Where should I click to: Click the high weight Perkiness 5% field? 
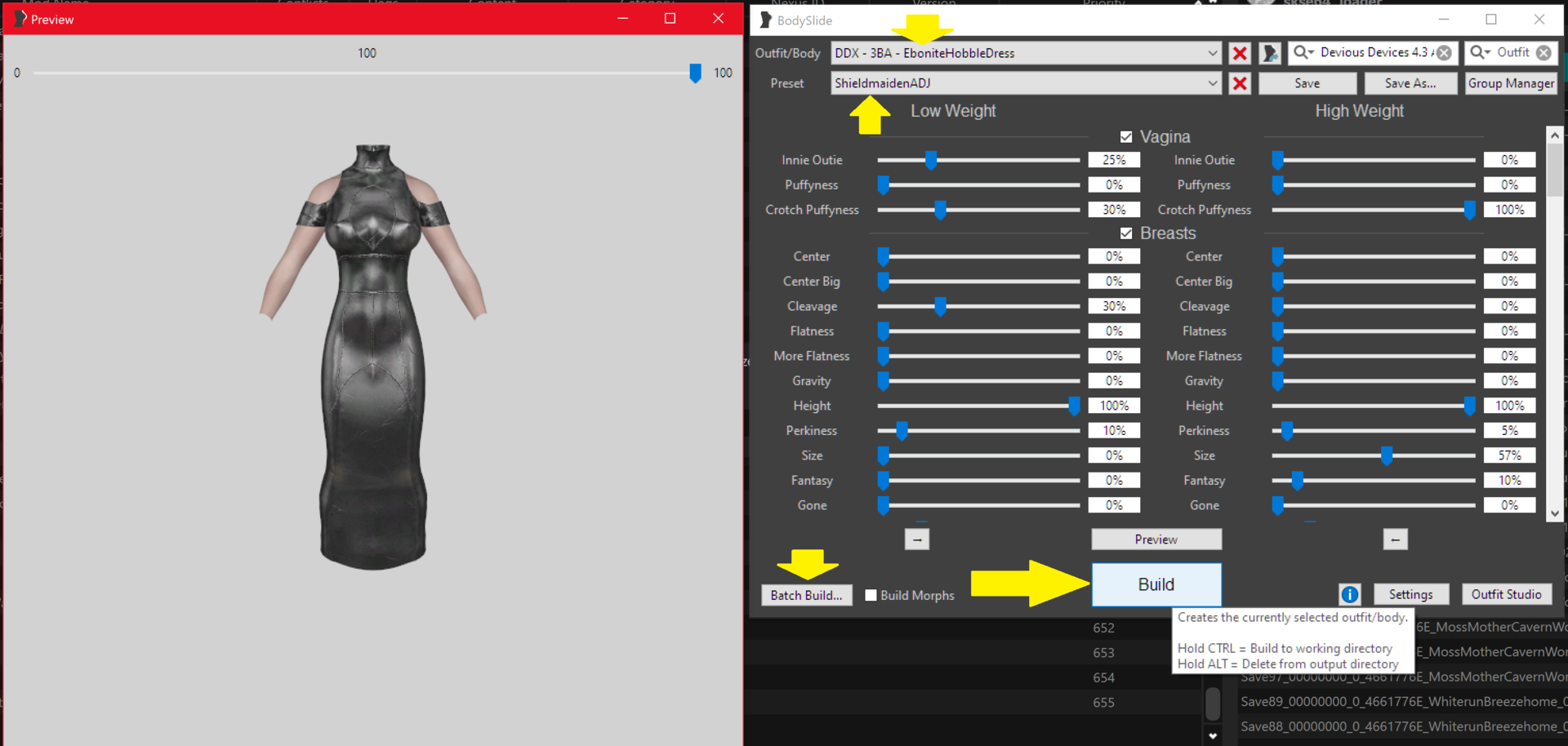tap(1509, 431)
